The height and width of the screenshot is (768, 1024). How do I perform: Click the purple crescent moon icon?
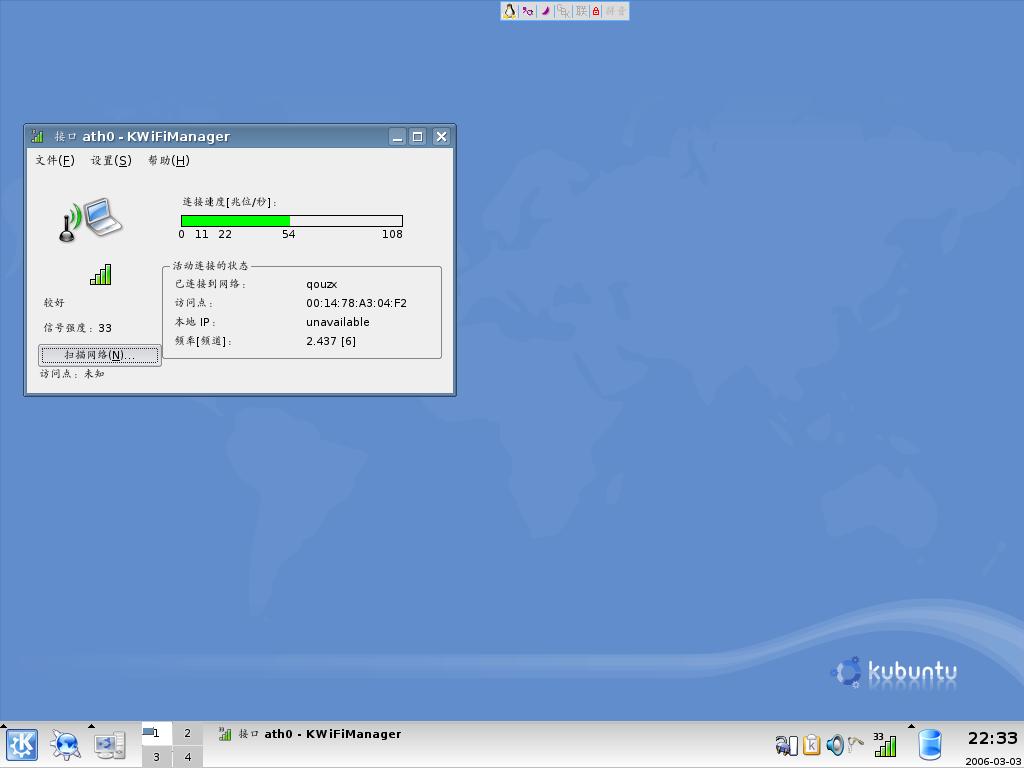pos(545,11)
